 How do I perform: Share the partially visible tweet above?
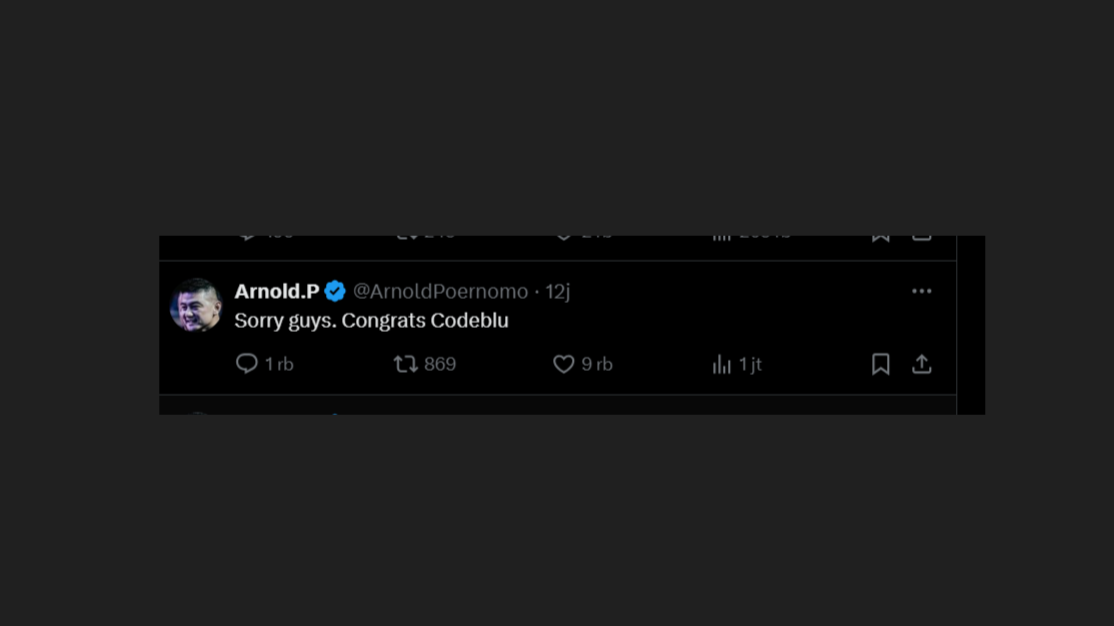pos(922,237)
